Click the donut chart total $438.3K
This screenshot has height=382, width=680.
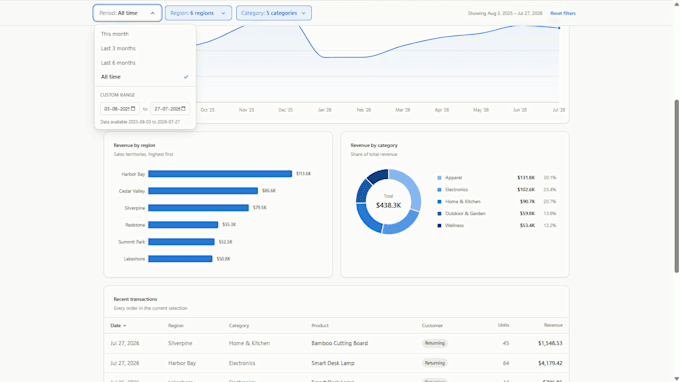(x=389, y=205)
